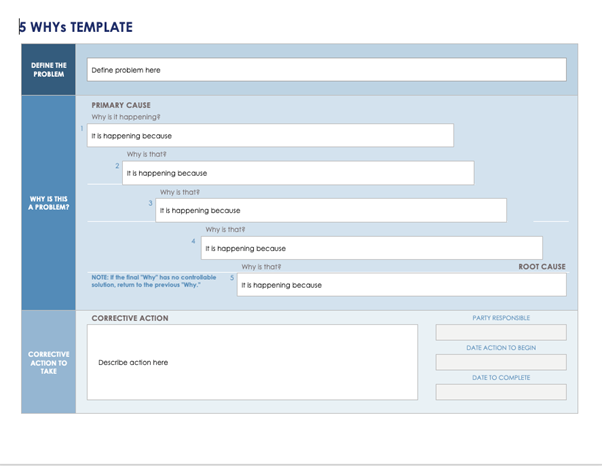The width and height of the screenshot is (602, 466).
Task: Click the 'Define problem here' input box
Action: (x=327, y=69)
